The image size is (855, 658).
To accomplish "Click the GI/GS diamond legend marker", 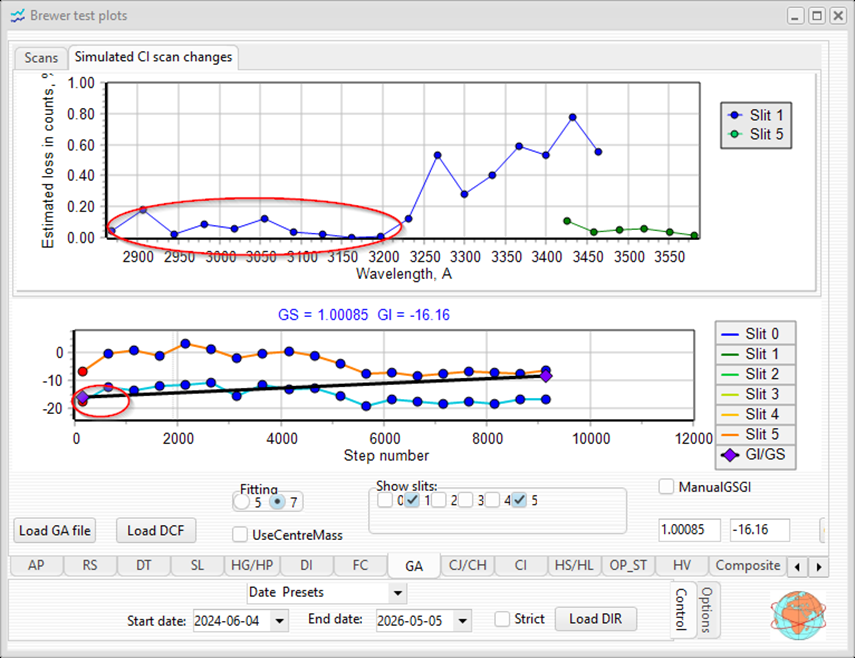I will click(730, 455).
